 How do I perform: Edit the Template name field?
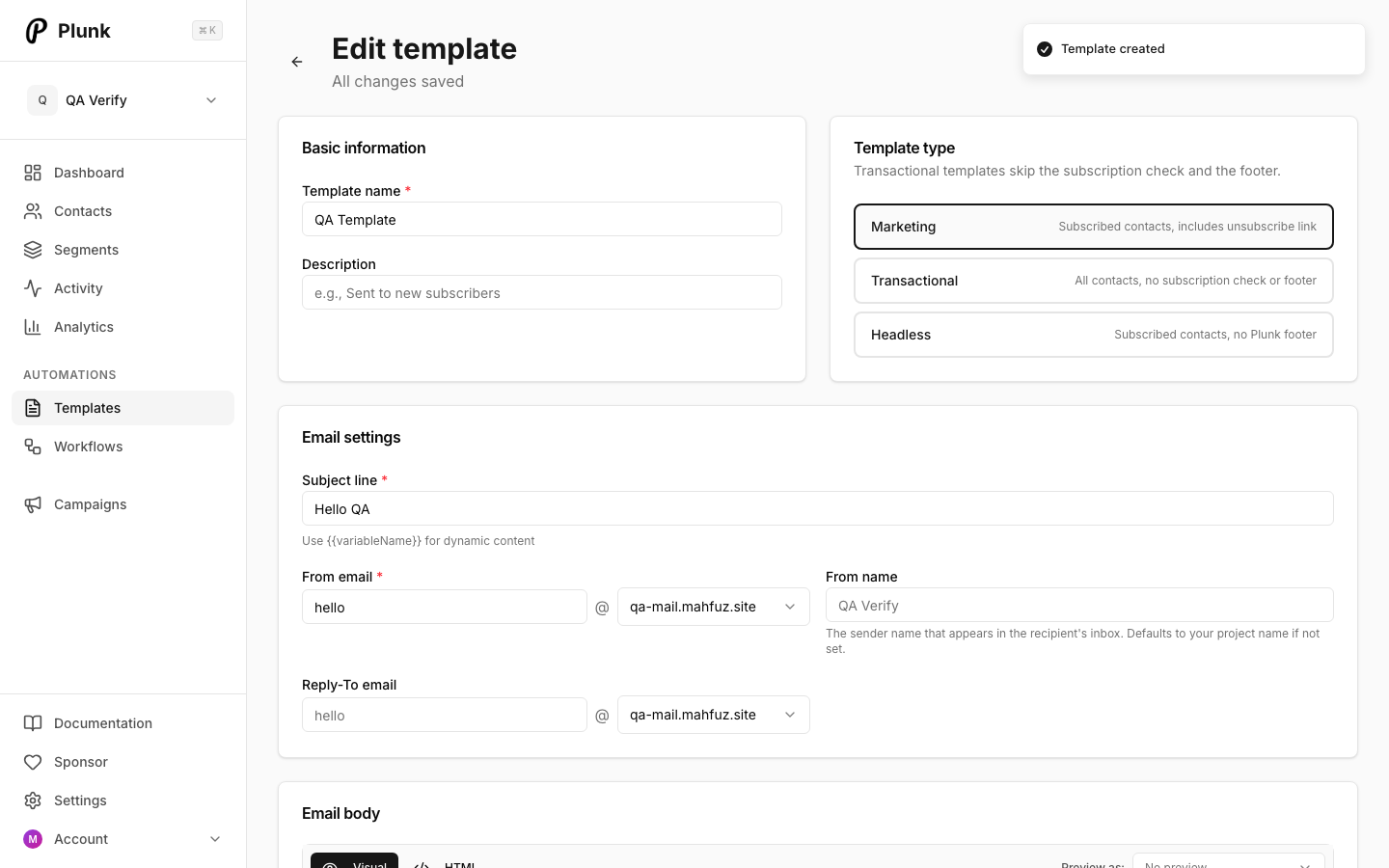pos(542,219)
